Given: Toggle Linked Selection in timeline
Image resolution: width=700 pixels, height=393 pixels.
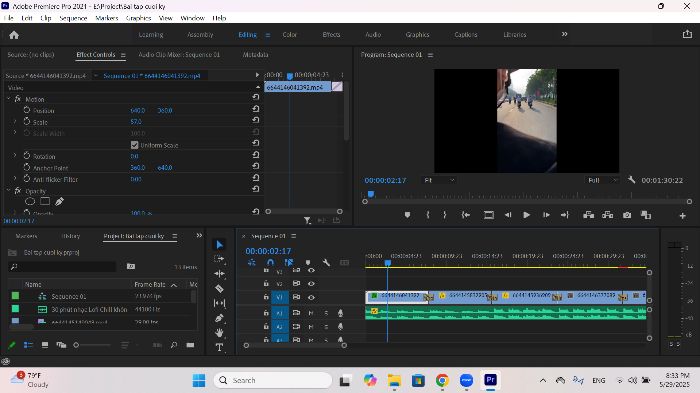Looking at the screenshot, I should (x=289, y=263).
